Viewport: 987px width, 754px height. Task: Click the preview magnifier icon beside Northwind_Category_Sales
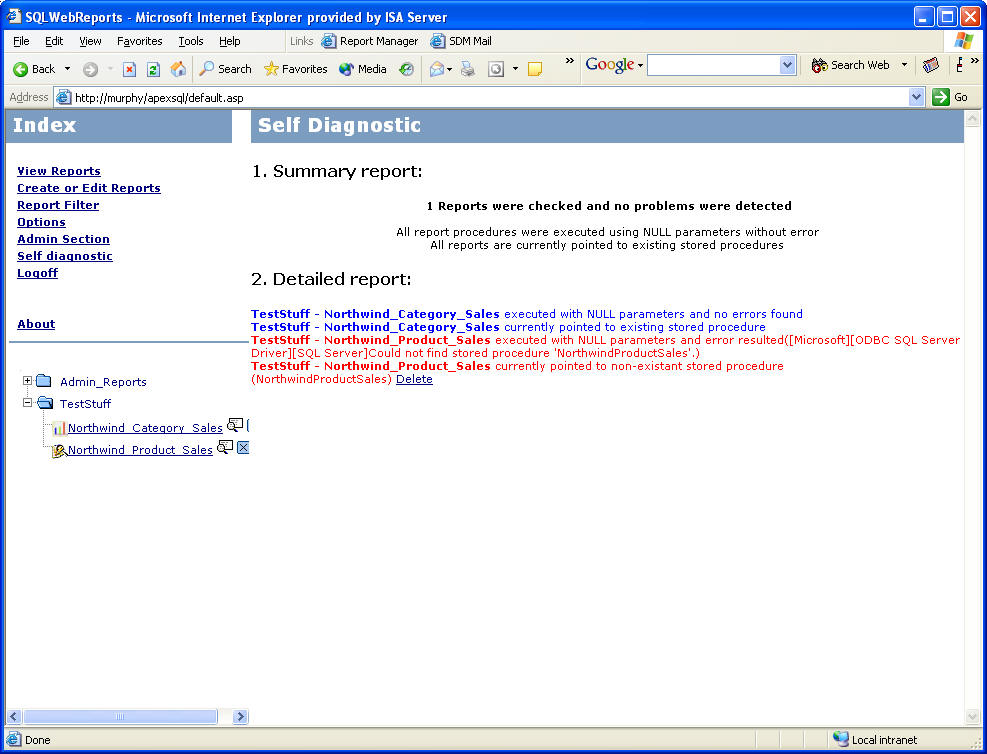[x=235, y=425]
